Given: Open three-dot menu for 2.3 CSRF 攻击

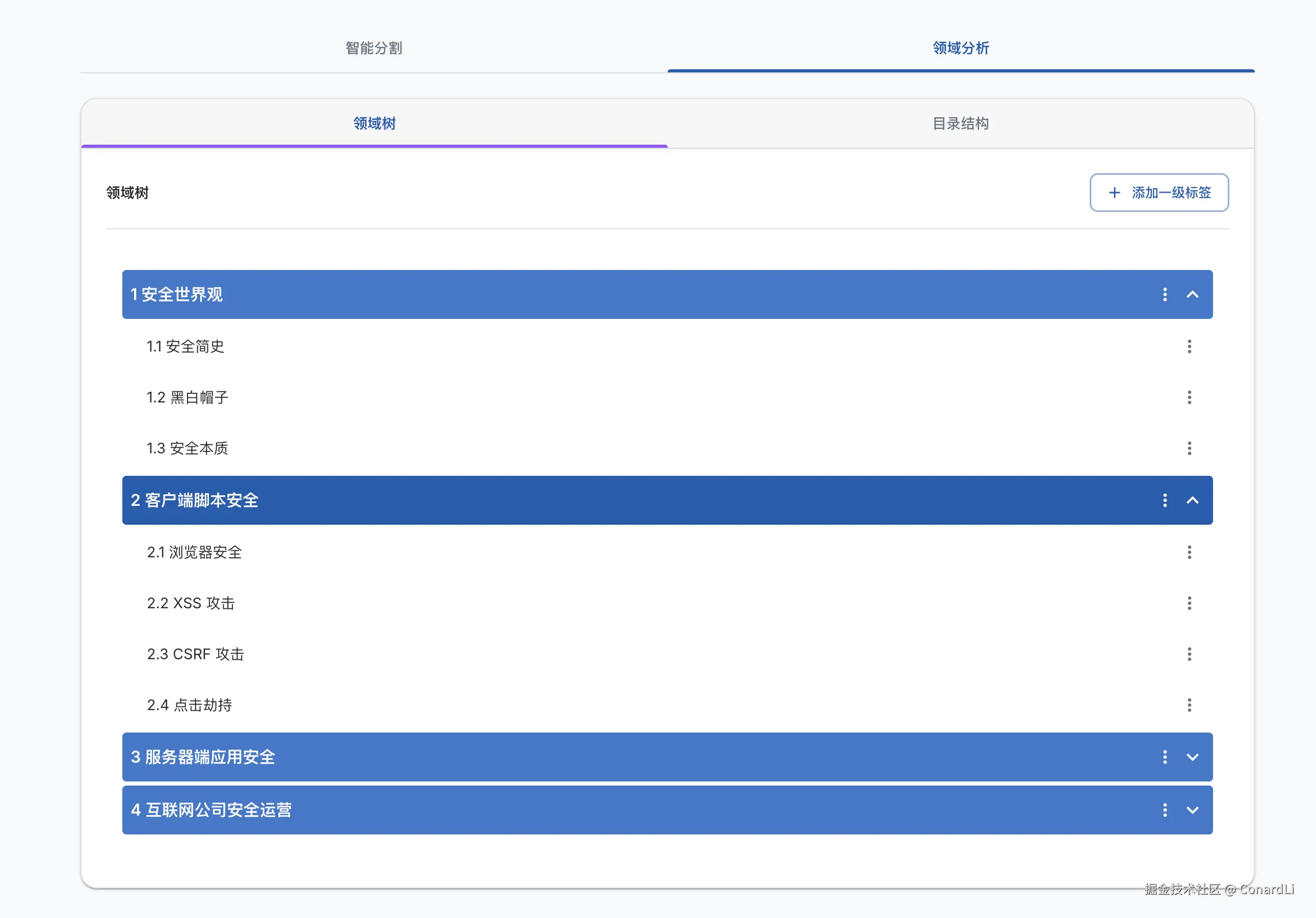Looking at the screenshot, I should (x=1189, y=654).
